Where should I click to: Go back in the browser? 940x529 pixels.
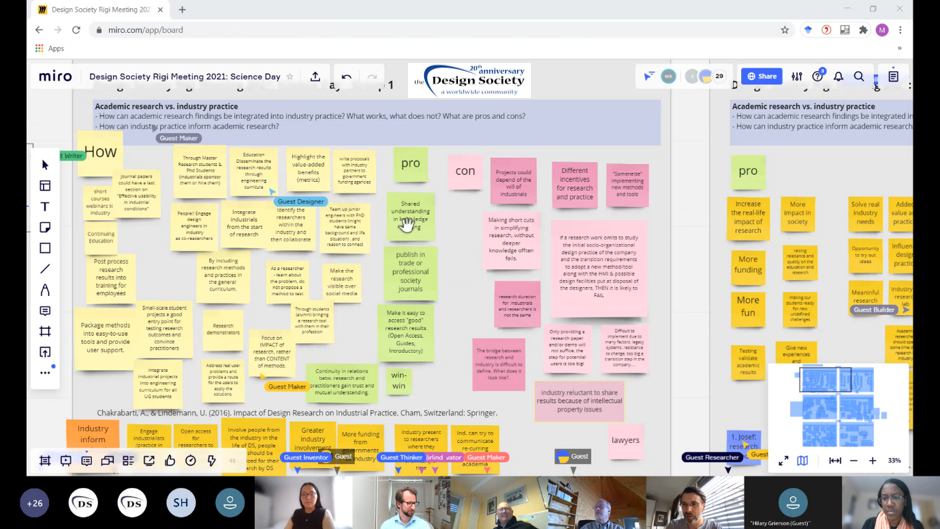(x=39, y=30)
